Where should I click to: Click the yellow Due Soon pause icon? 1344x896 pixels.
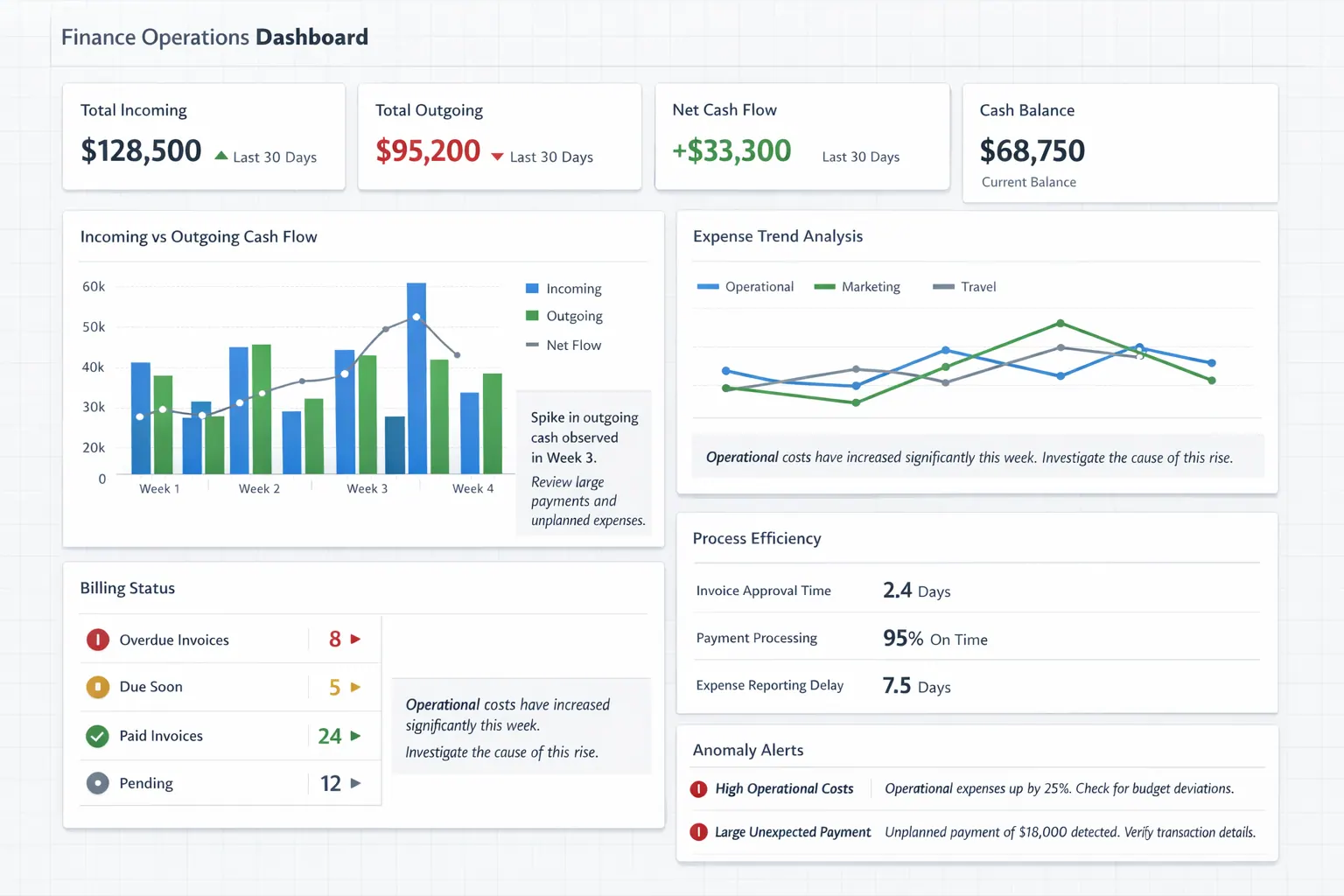[x=97, y=687]
